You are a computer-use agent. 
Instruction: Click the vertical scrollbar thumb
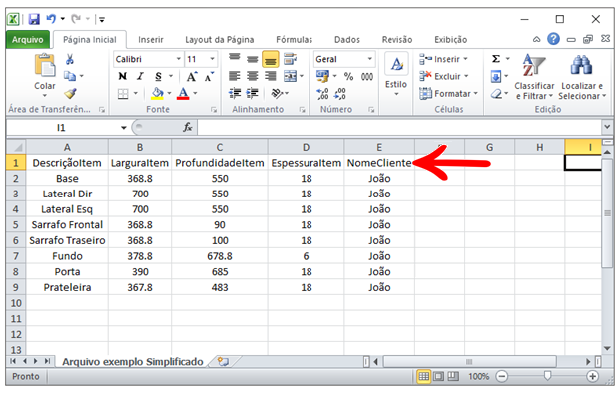607,213
